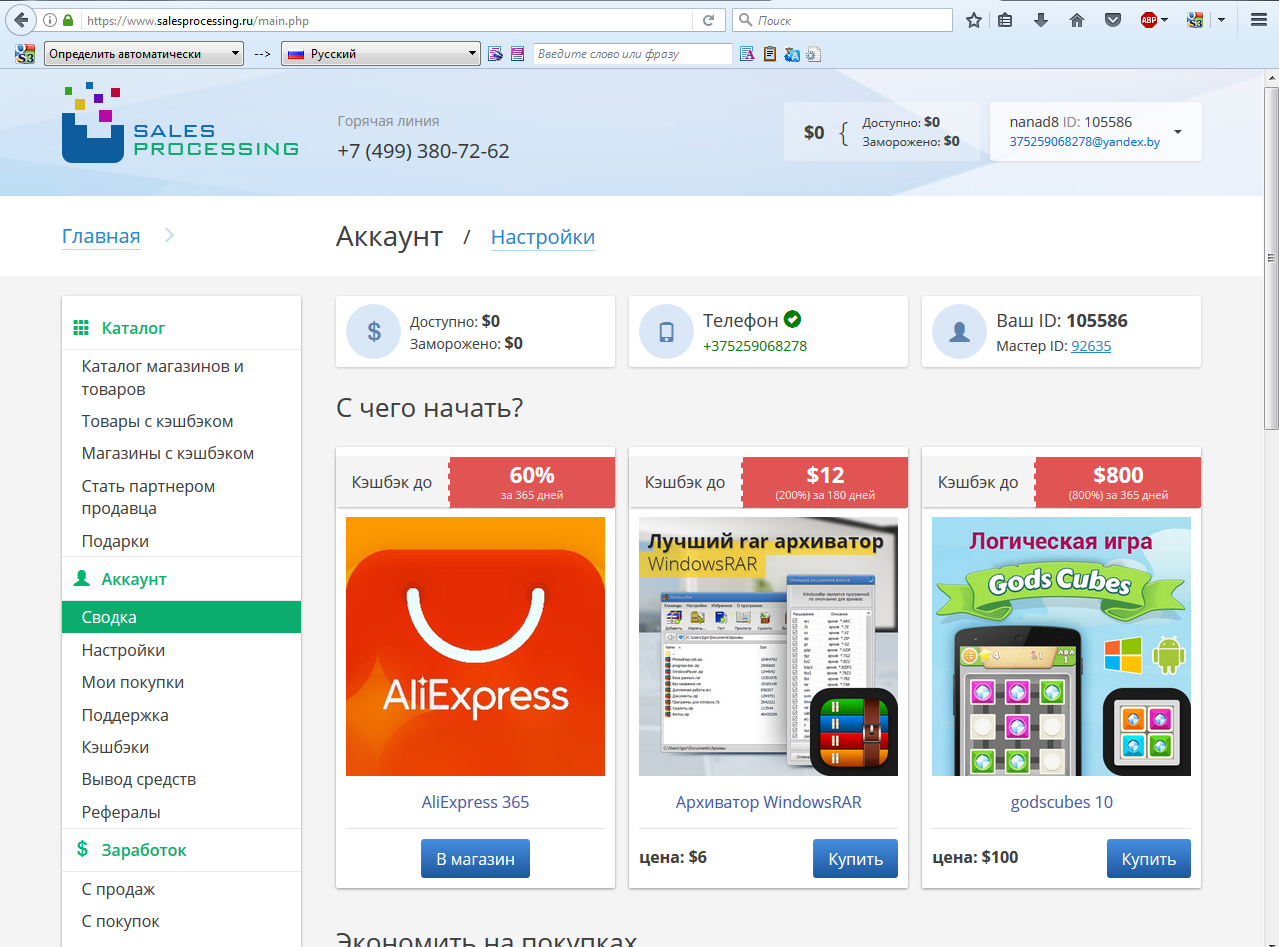Click the user profile circle icon
Screen dimensions: 1279x947
point(959,331)
